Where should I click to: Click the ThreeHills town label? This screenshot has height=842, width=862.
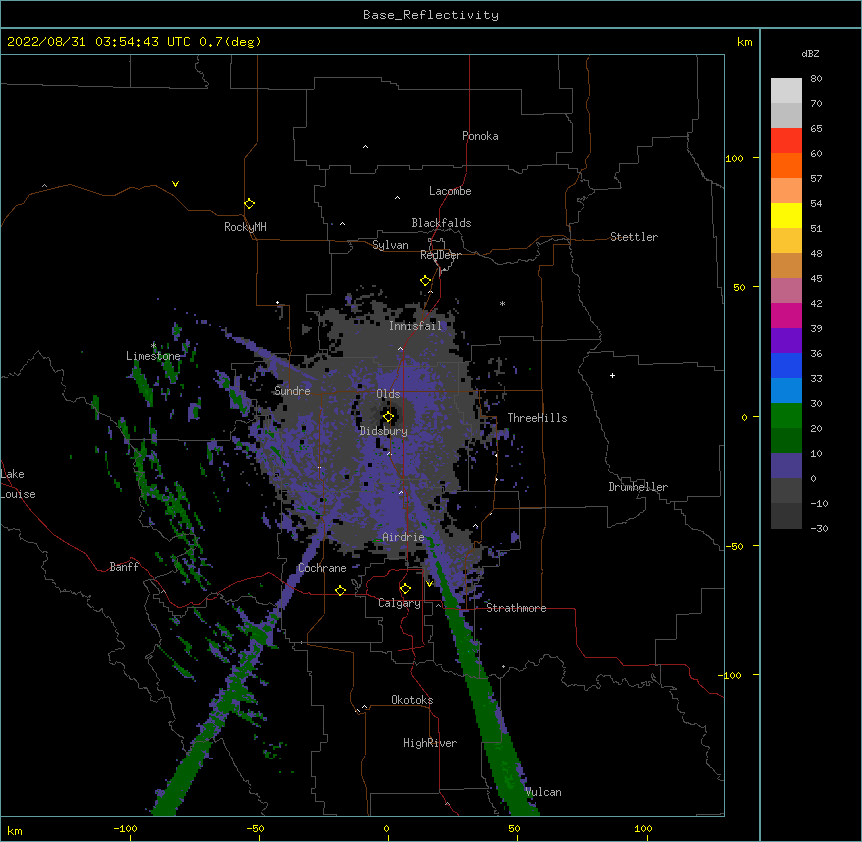537,418
